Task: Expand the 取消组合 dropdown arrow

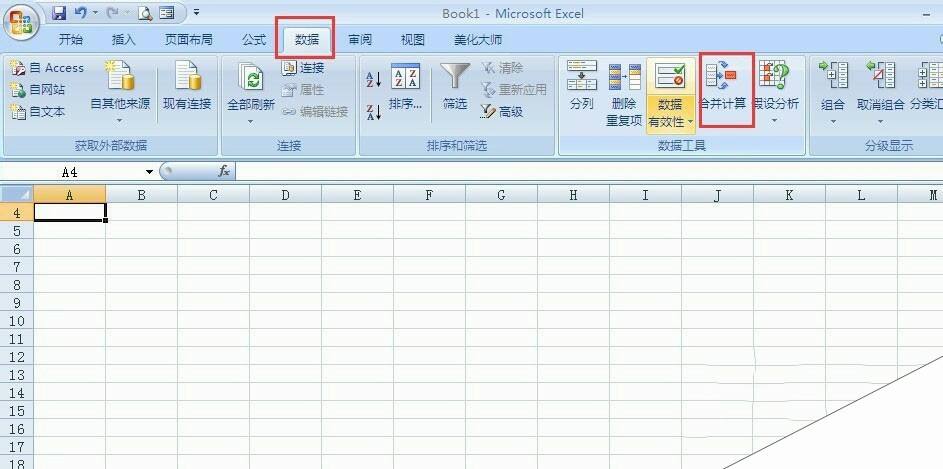Action: point(880,121)
